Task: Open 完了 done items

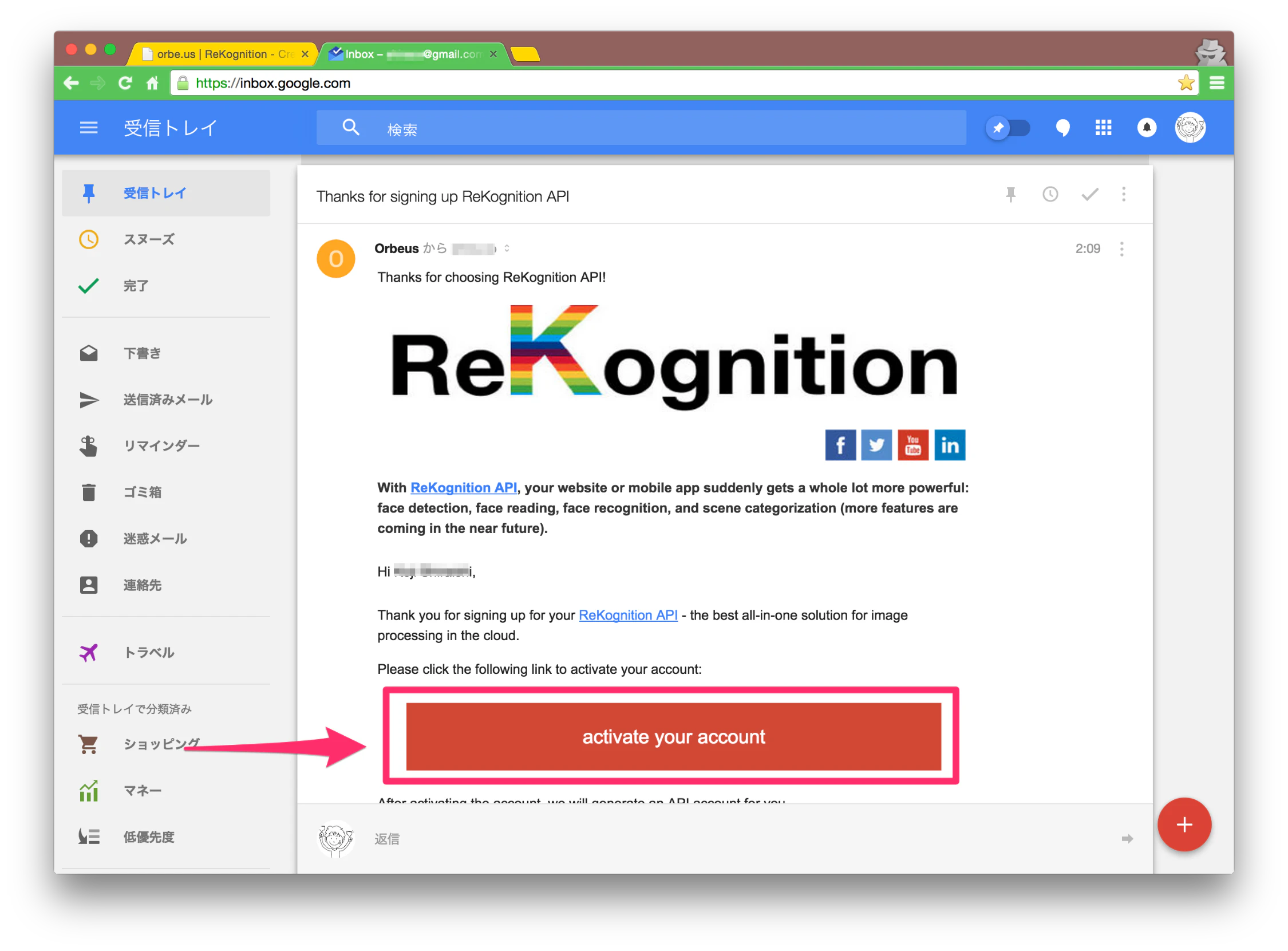Action: point(166,286)
